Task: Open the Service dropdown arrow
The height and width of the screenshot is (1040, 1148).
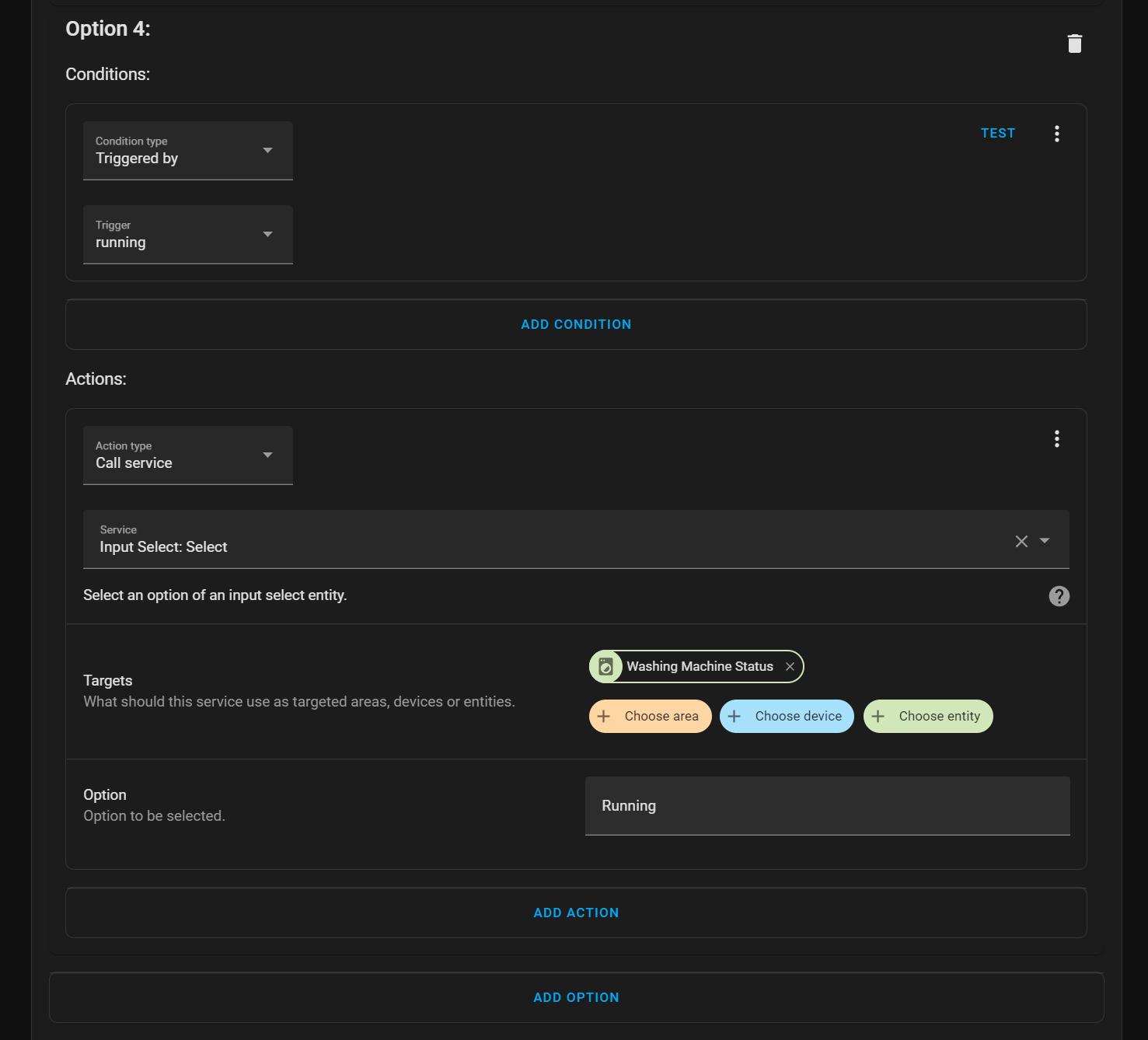Action: coord(1045,541)
